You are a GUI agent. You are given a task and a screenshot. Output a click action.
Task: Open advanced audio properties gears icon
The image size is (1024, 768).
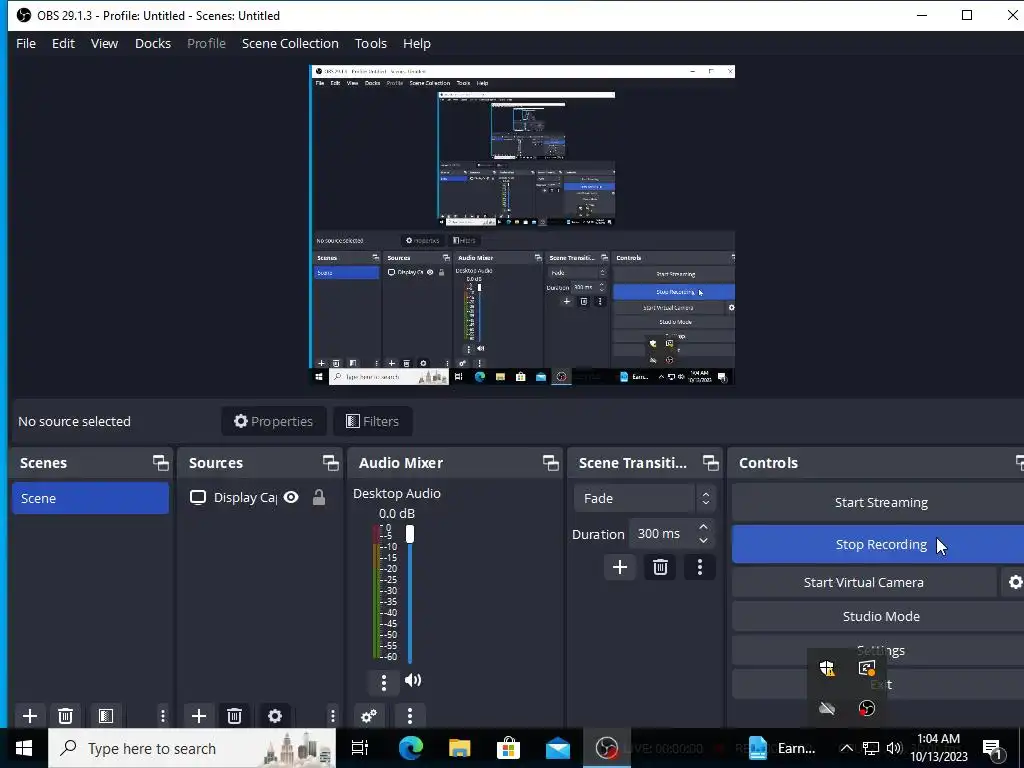pos(369,716)
